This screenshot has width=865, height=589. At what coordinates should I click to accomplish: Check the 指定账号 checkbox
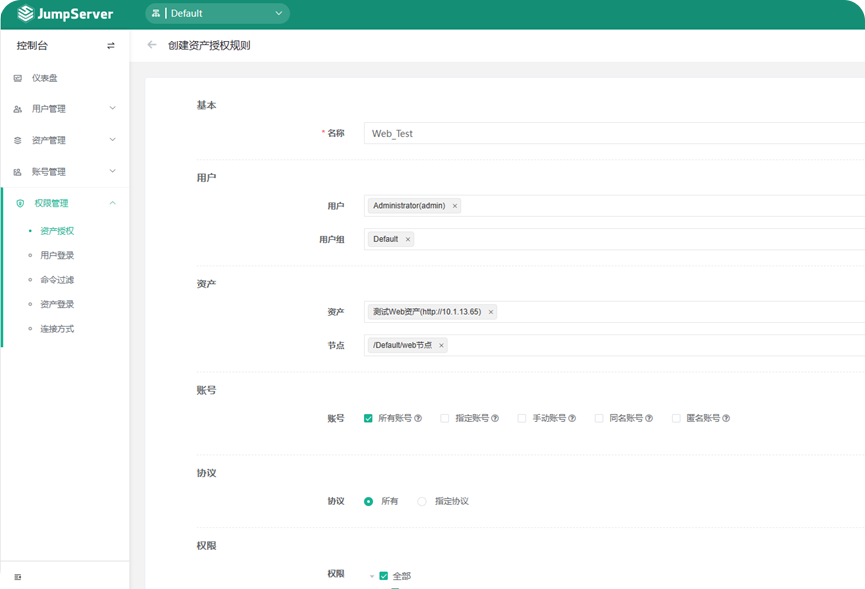445,419
